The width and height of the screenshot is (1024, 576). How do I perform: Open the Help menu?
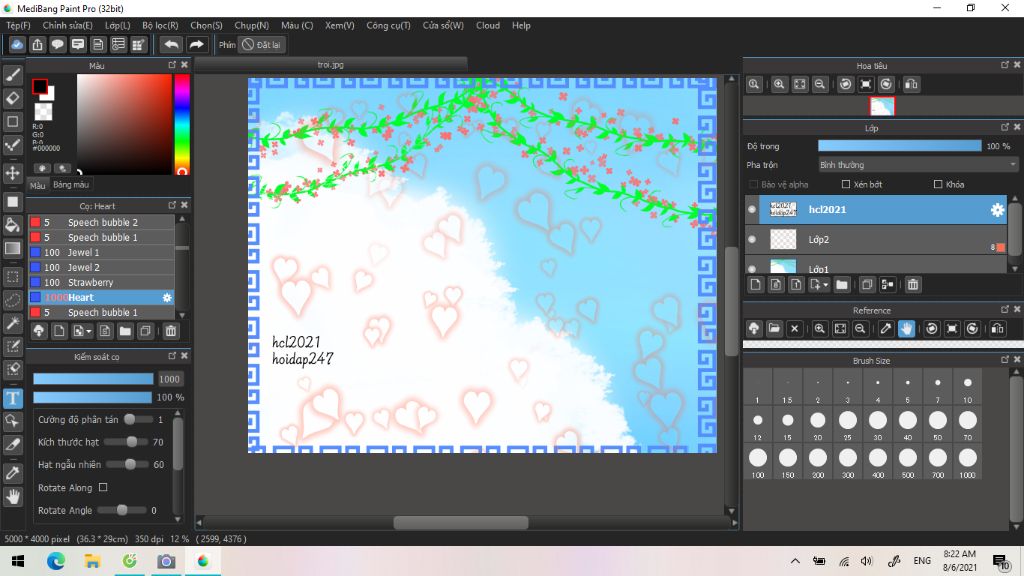[521, 25]
